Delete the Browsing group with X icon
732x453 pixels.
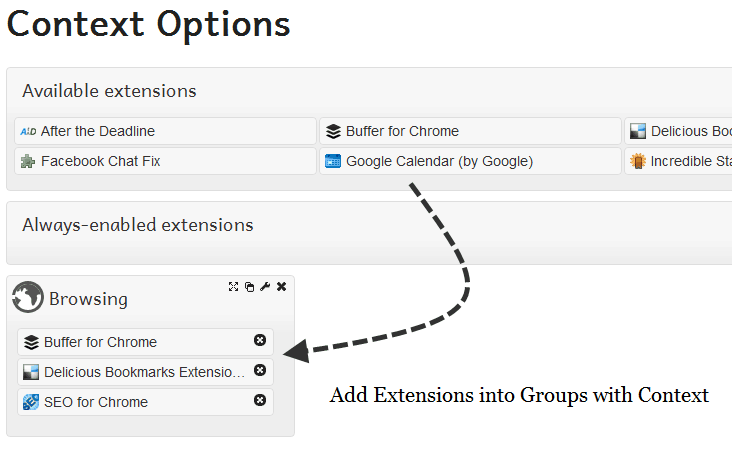[x=282, y=287]
